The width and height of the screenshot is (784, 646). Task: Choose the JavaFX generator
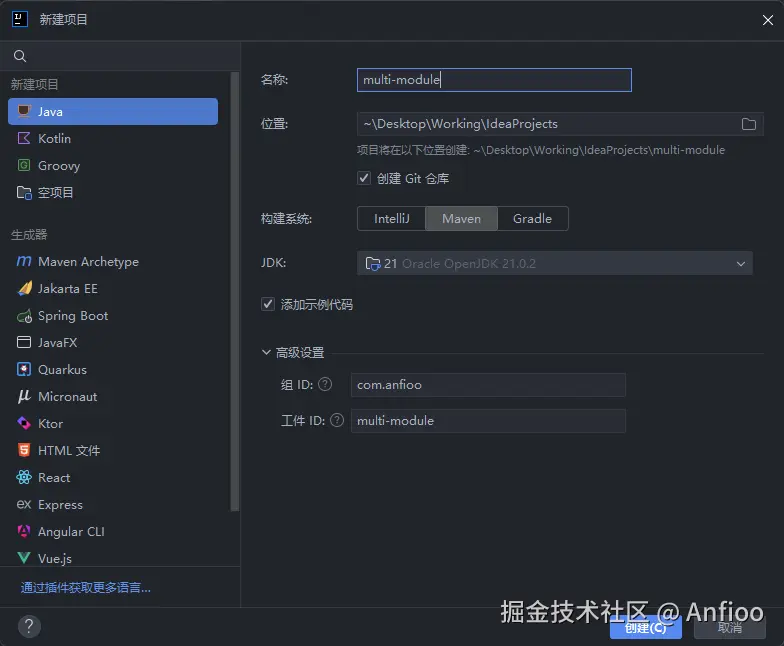(x=113, y=342)
